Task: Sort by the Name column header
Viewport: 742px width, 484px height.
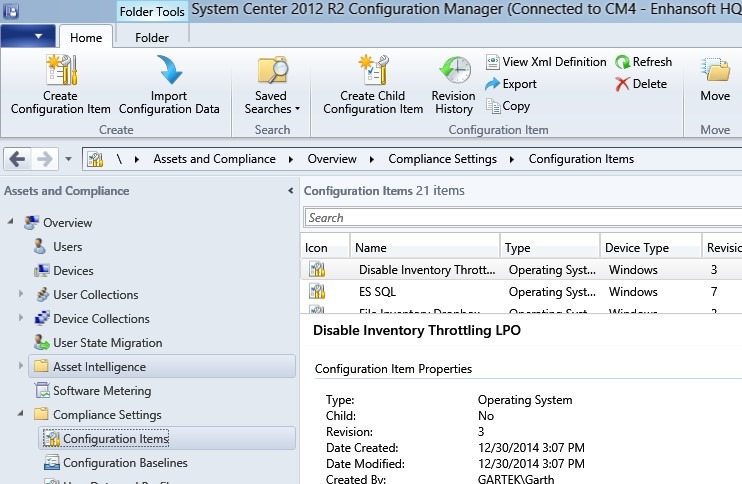Action: [x=424, y=247]
